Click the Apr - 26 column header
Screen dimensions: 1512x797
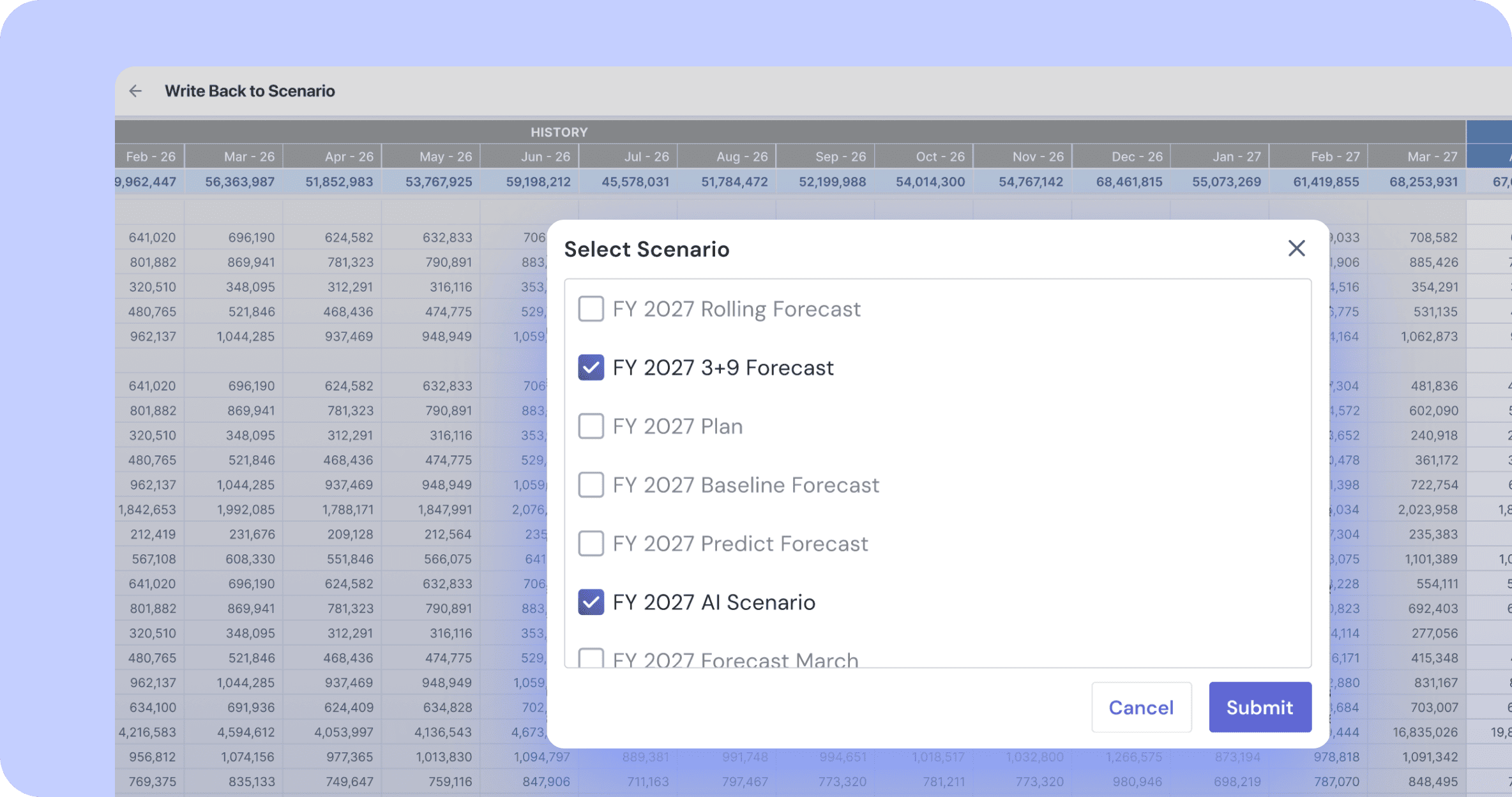[349, 156]
